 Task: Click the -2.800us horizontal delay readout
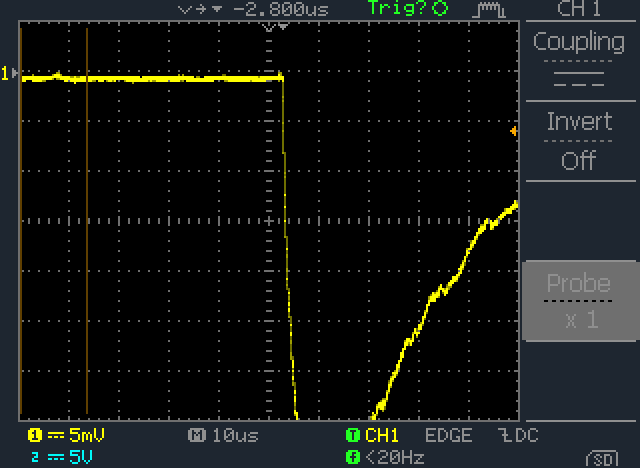[x=280, y=9]
